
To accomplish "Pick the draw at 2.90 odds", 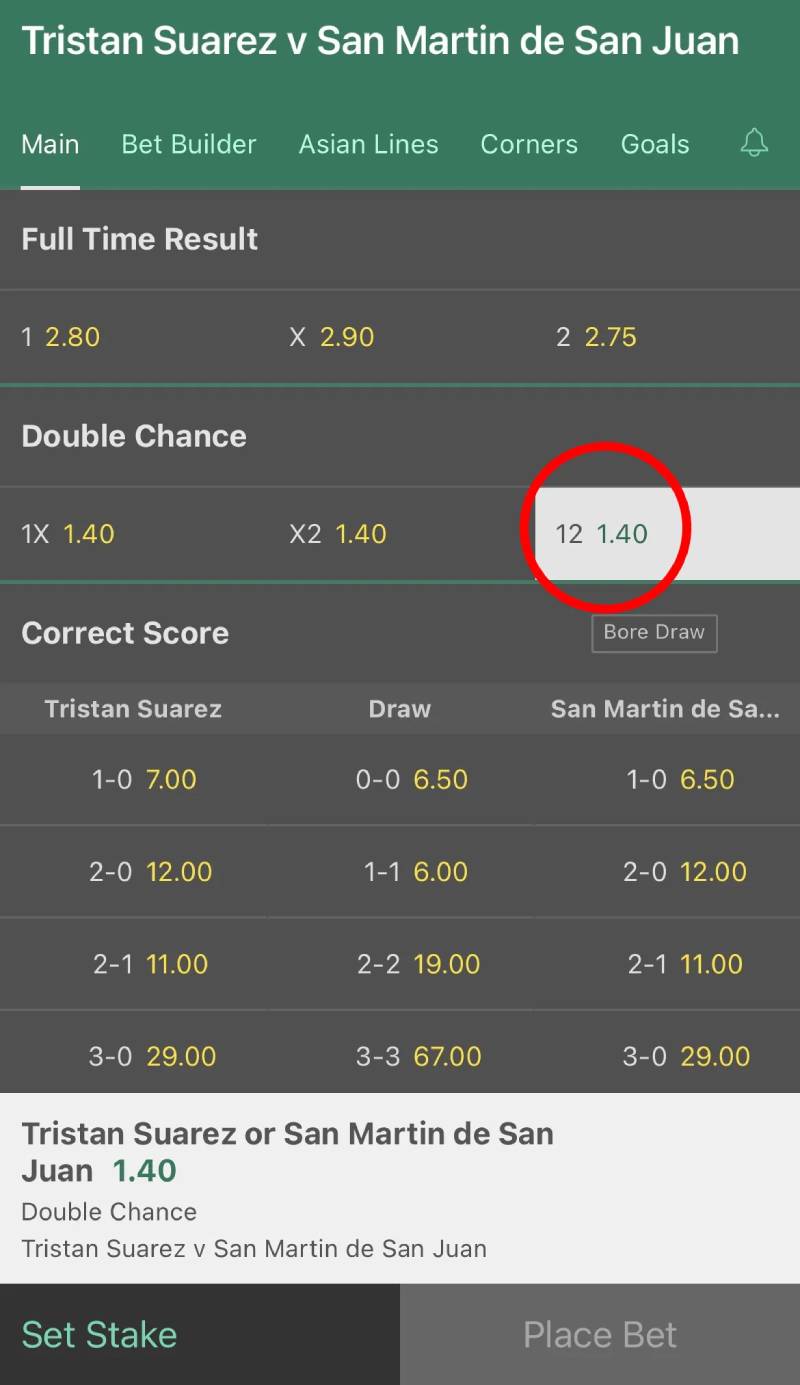I will coord(400,337).
